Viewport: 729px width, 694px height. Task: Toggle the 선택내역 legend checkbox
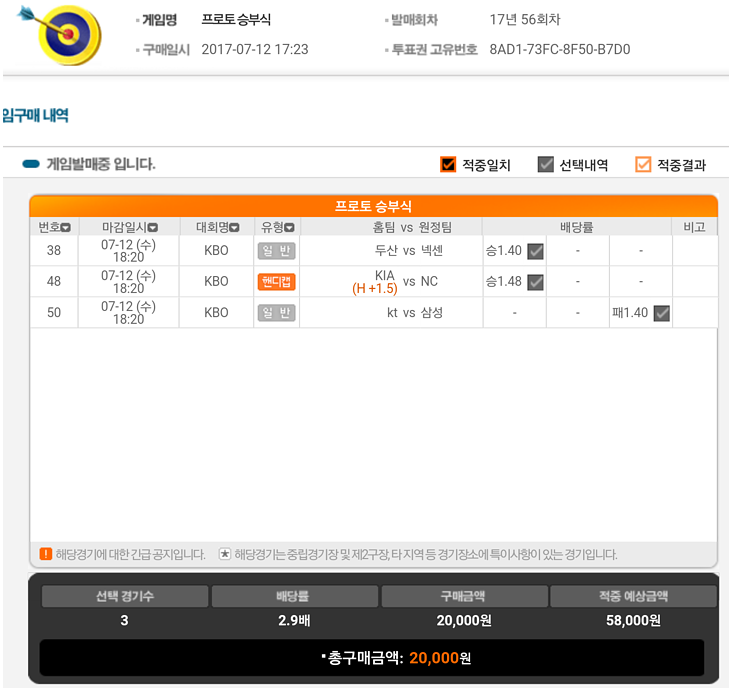(x=545, y=164)
